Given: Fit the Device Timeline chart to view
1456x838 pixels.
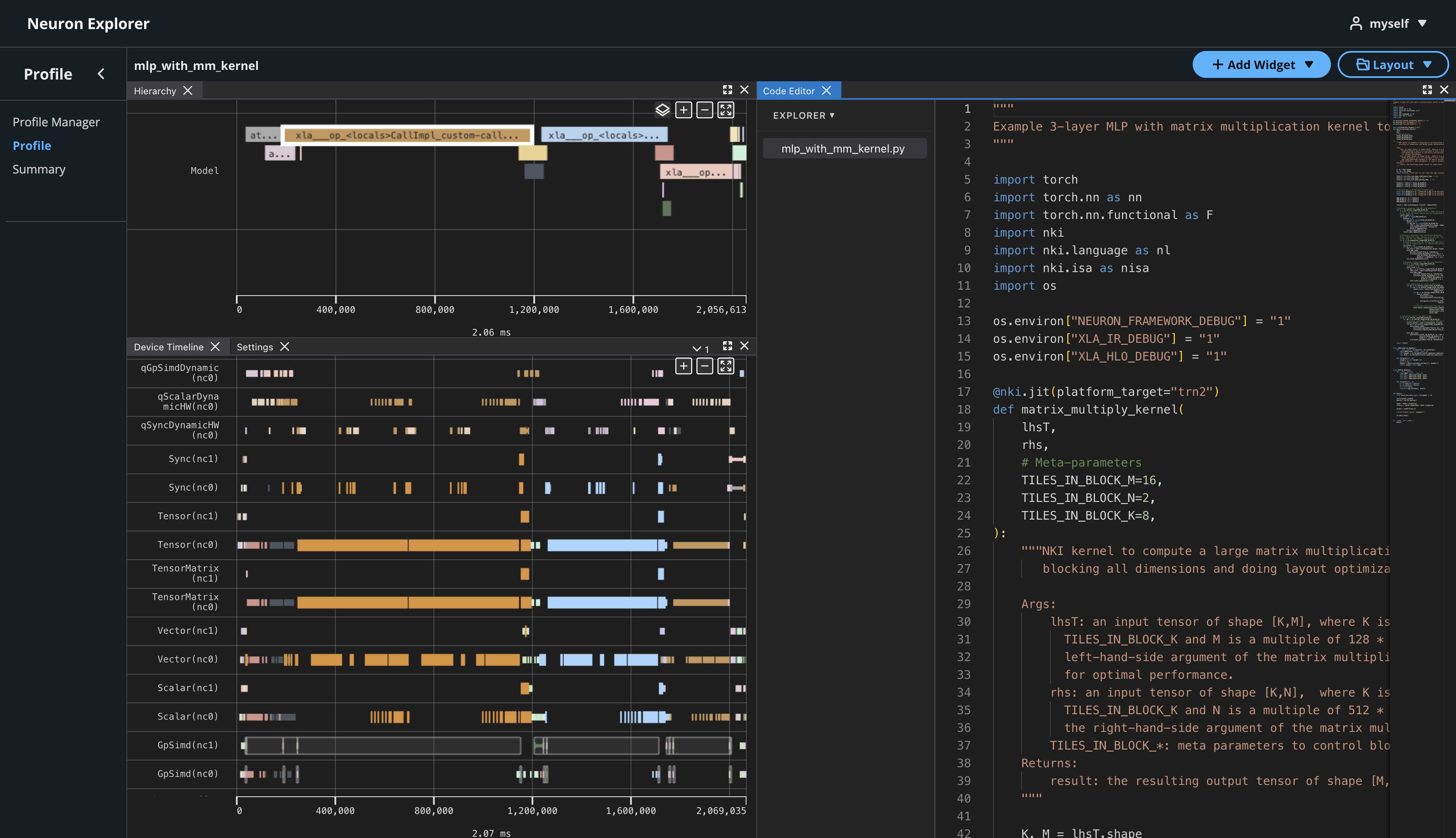Looking at the screenshot, I should click(726, 366).
